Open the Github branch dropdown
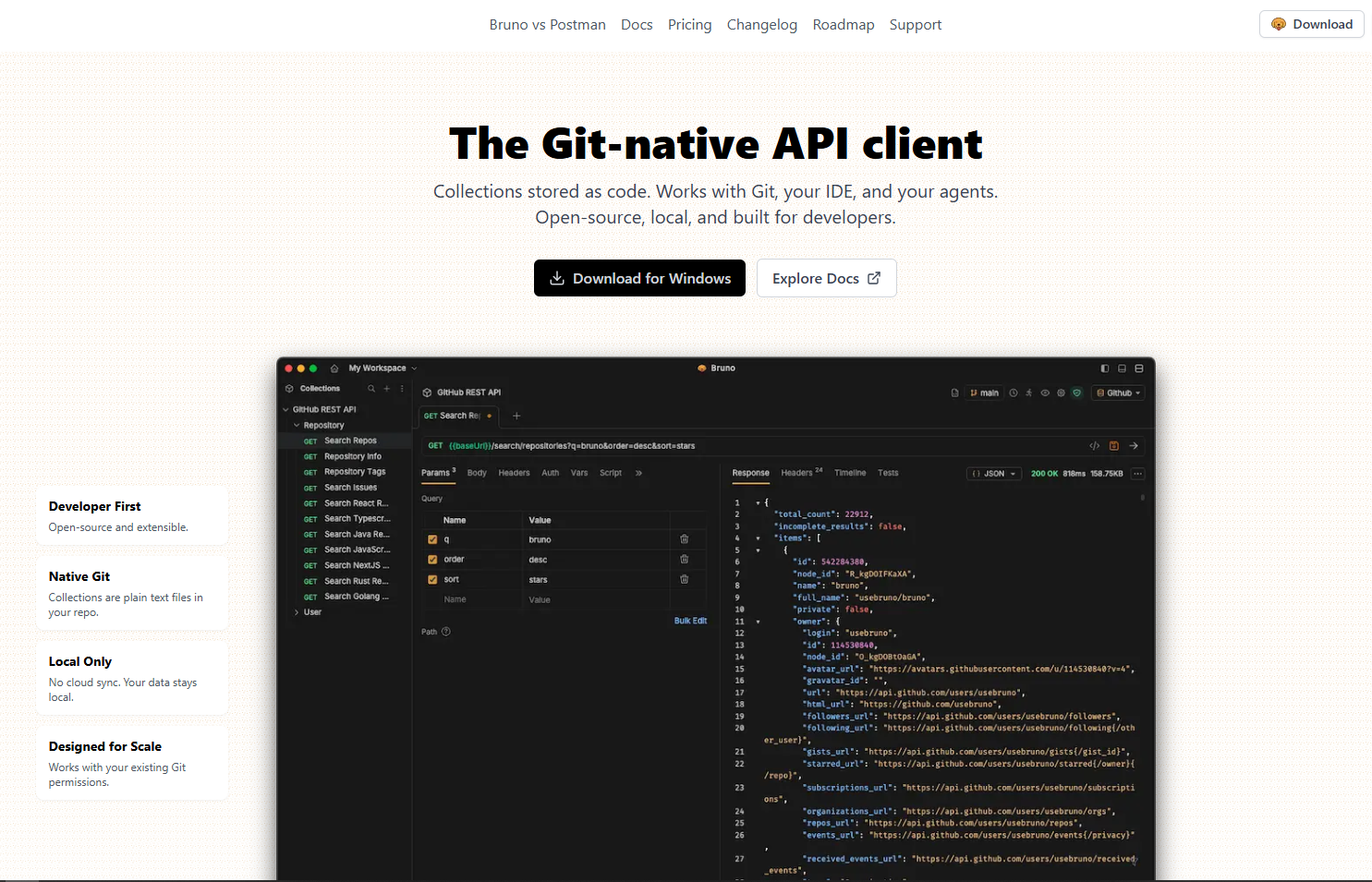The height and width of the screenshot is (882, 1372). tap(1118, 393)
